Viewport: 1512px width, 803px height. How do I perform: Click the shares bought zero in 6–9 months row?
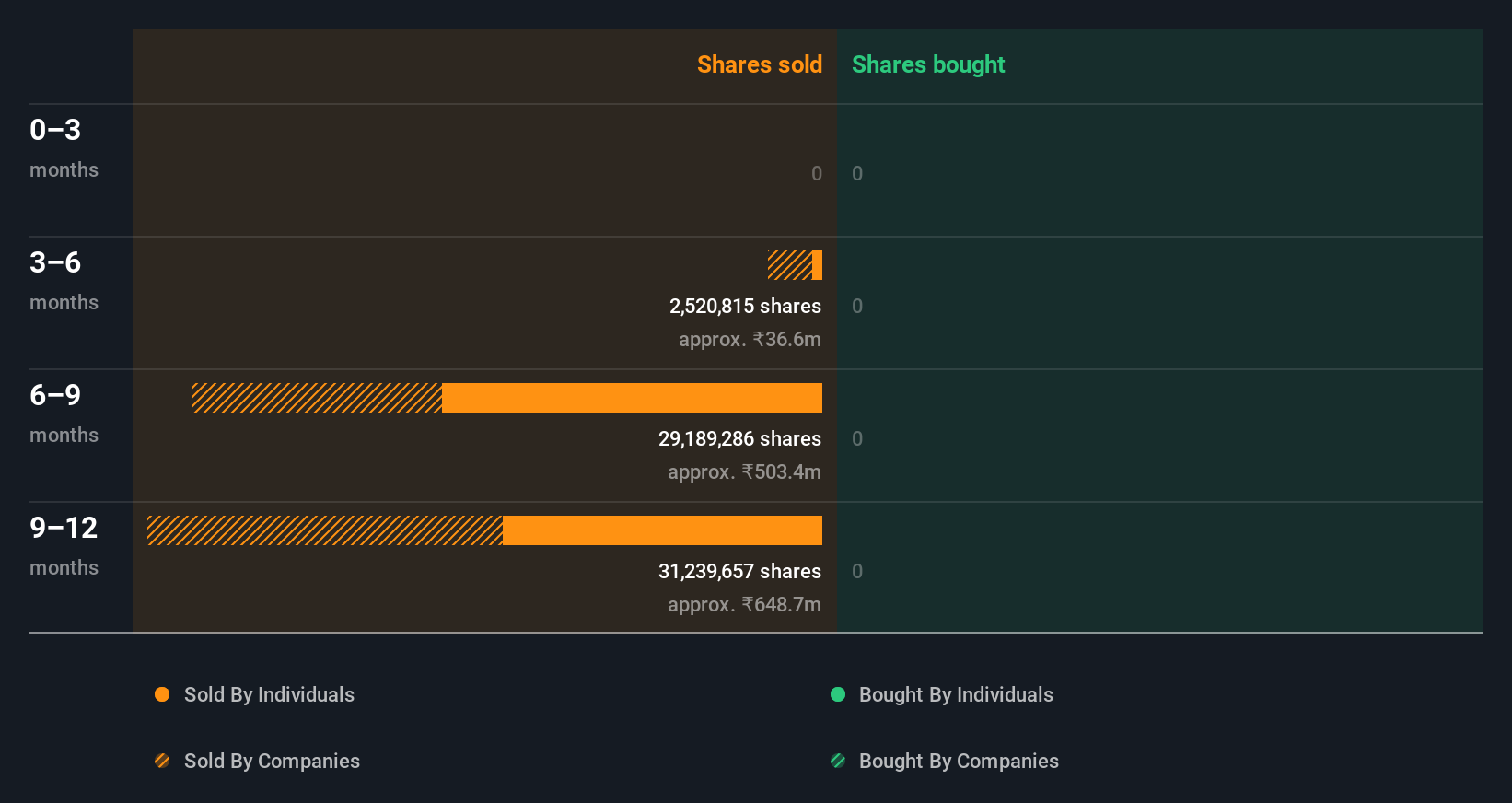coord(857,438)
